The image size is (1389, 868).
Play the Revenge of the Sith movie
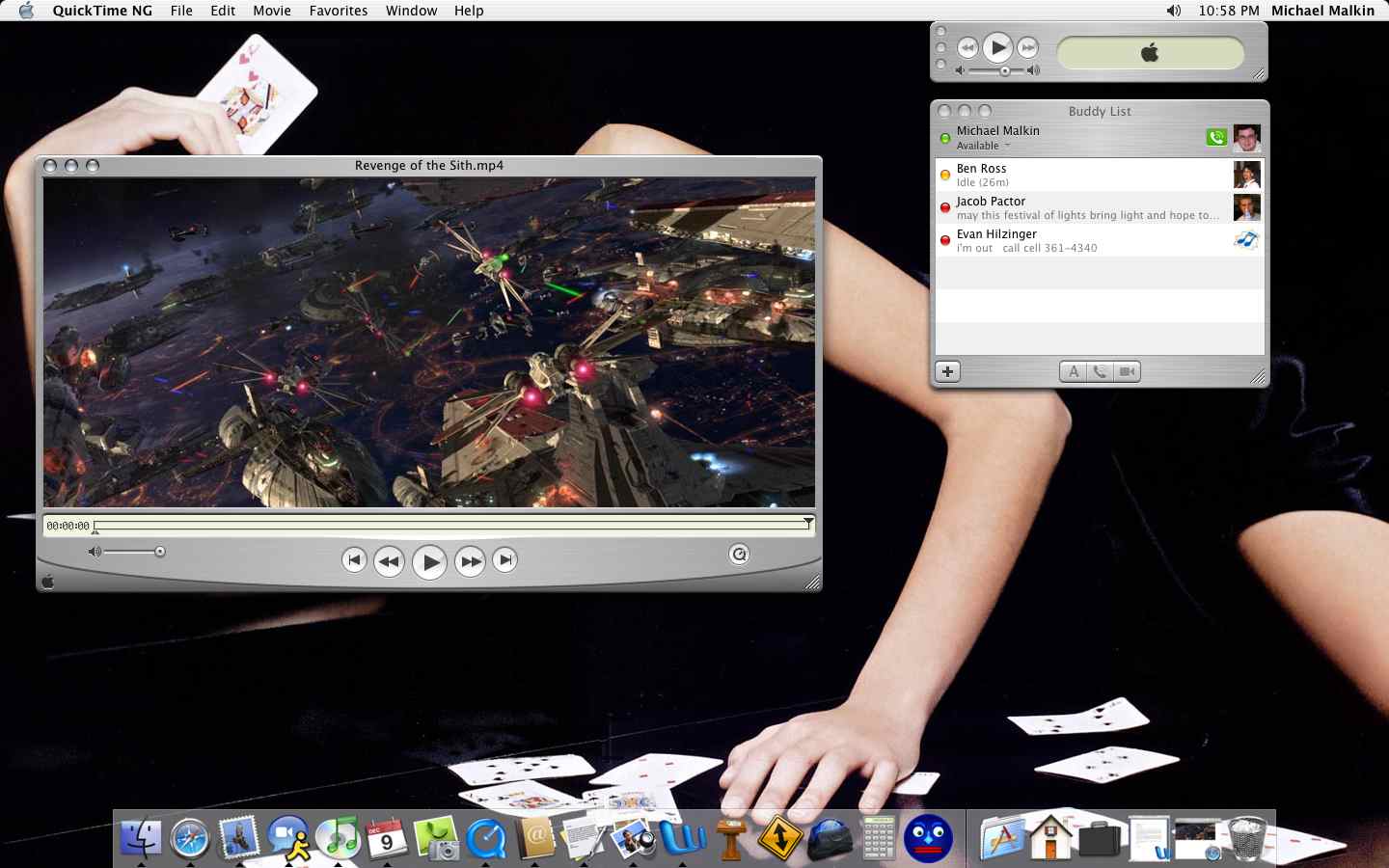coord(429,561)
